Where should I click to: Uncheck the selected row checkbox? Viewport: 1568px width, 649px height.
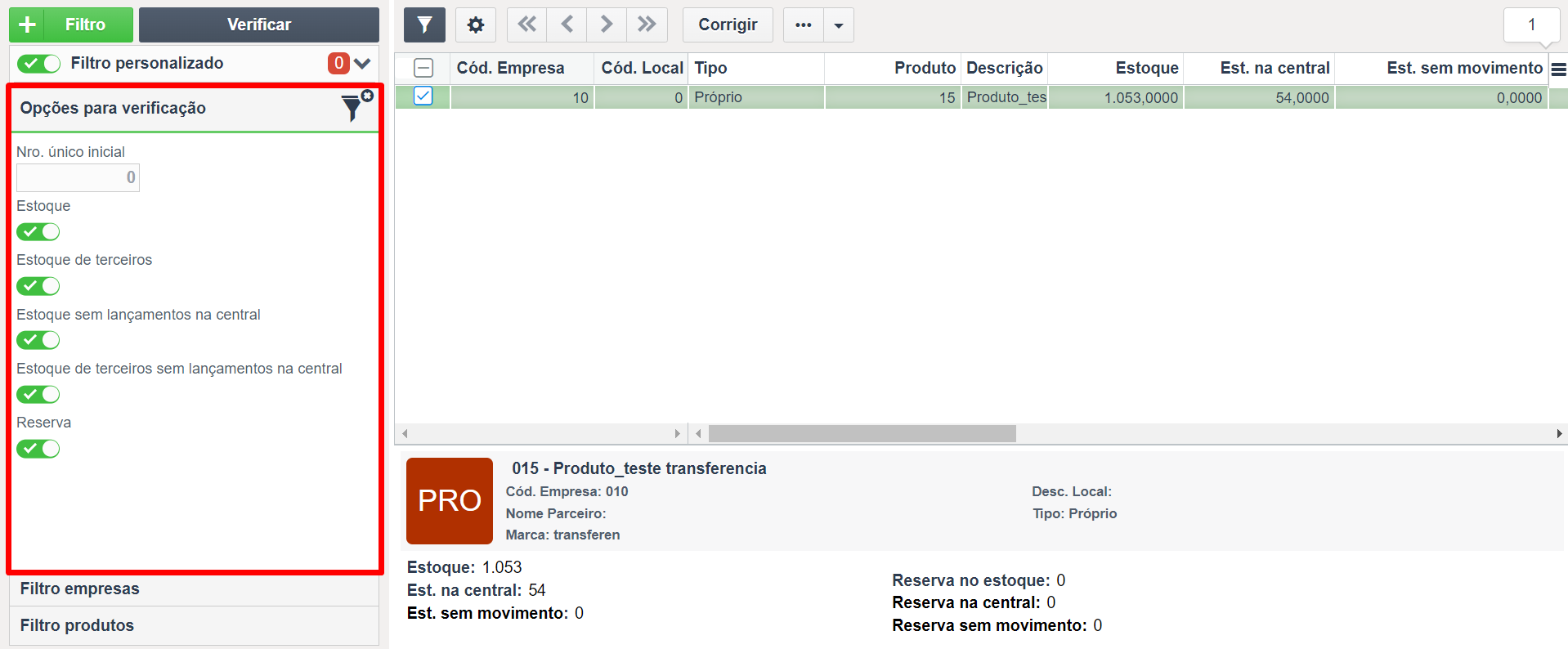tap(423, 96)
